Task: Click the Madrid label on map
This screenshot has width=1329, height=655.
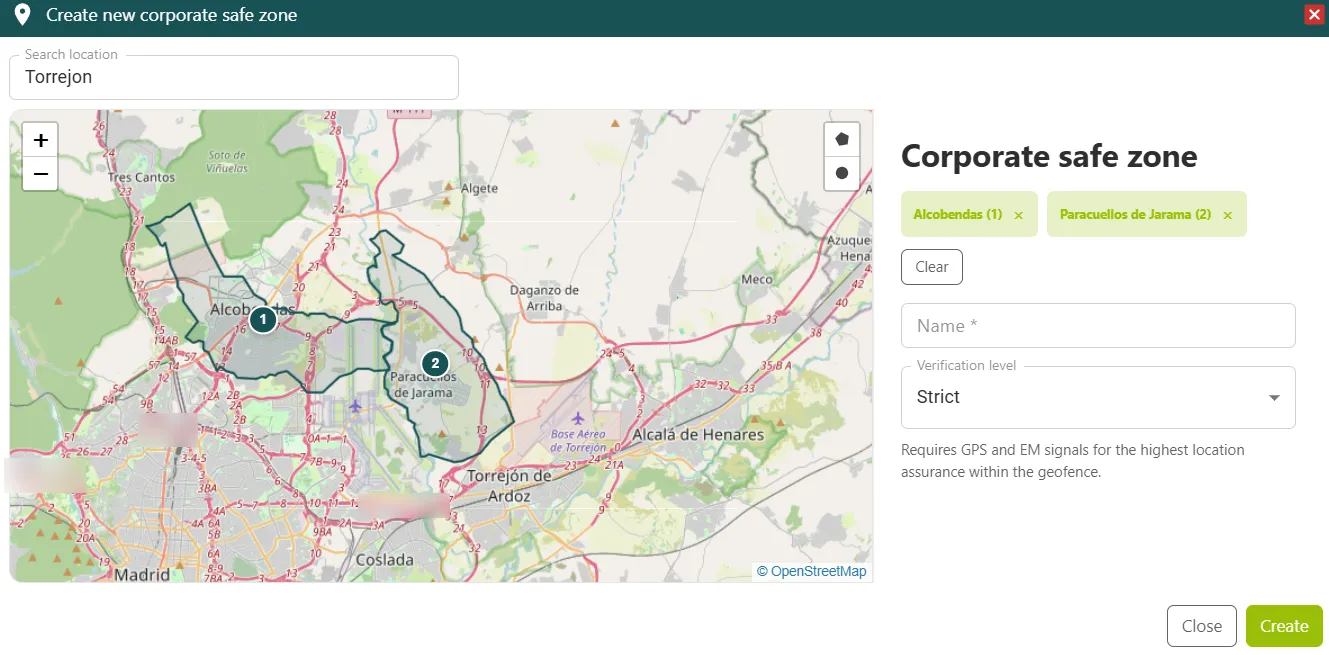Action: coord(143,574)
